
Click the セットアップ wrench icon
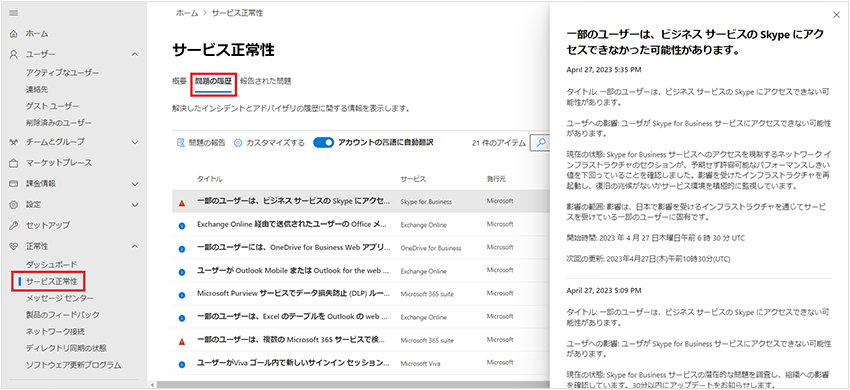[14, 225]
